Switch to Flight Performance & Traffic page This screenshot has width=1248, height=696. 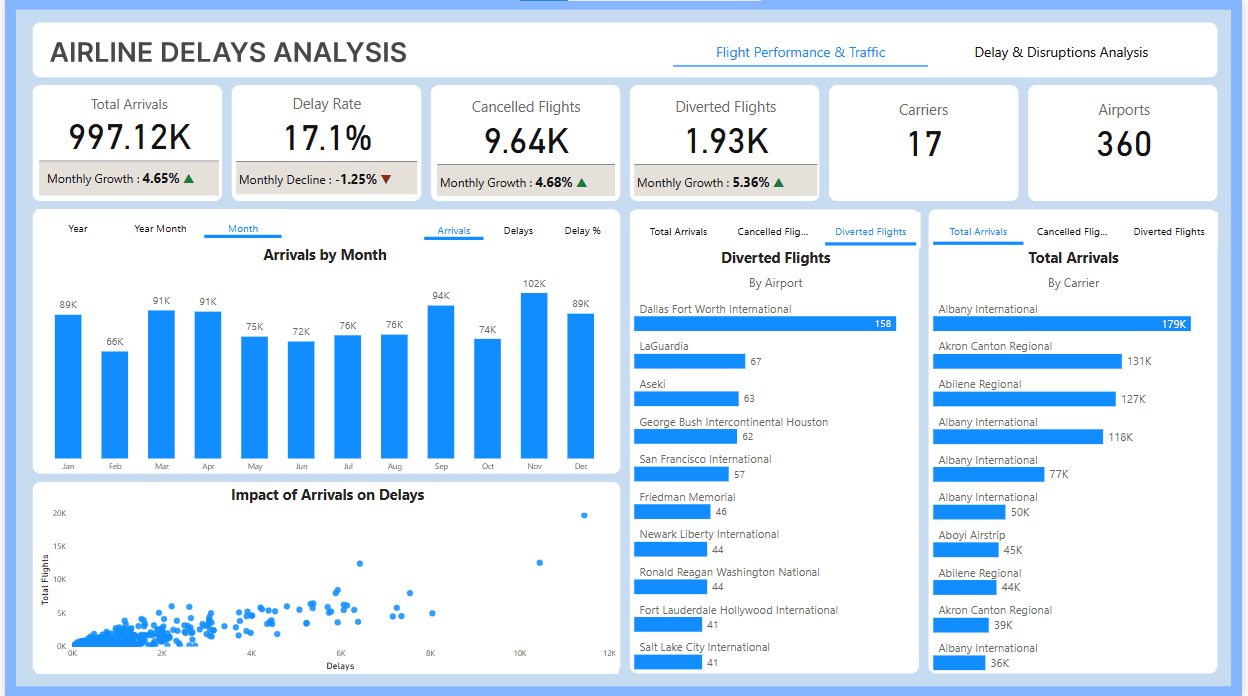click(x=800, y=53)
